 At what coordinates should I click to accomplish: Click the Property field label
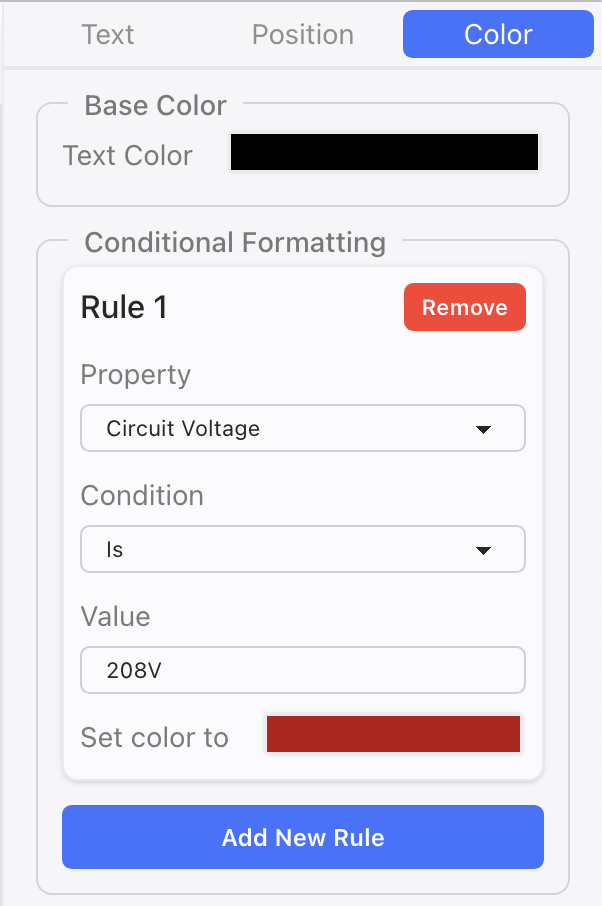(x=135, y=375)
